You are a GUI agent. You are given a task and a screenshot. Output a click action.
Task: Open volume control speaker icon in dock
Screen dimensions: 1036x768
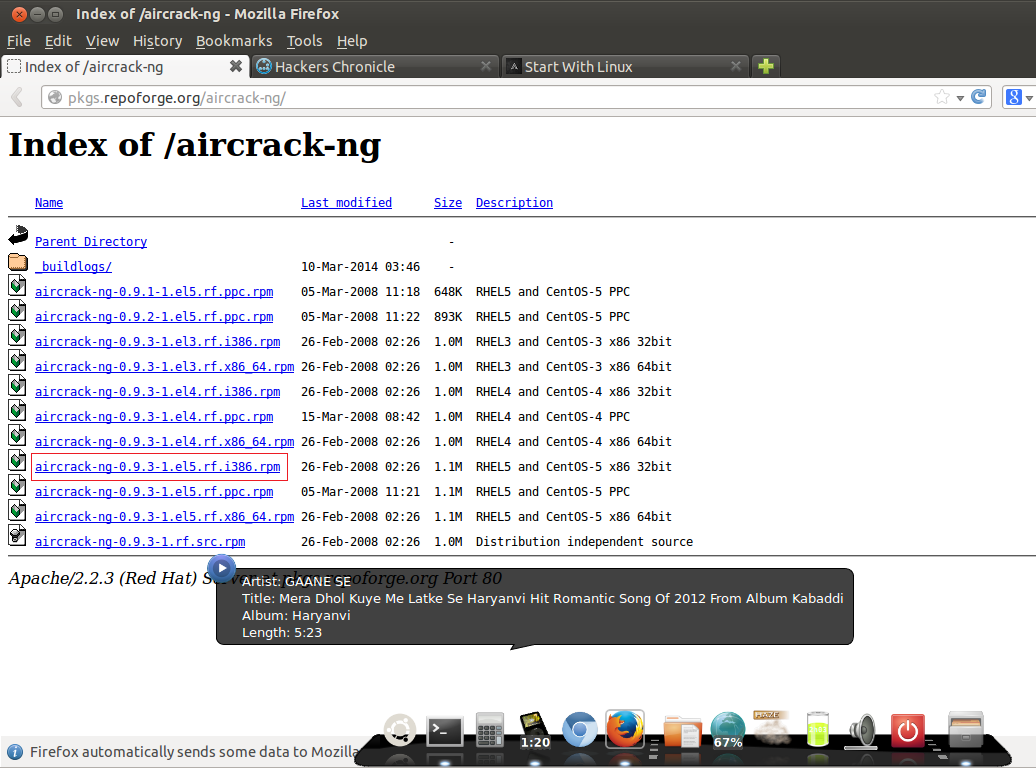pyautogui.click(x=862, y=731)
